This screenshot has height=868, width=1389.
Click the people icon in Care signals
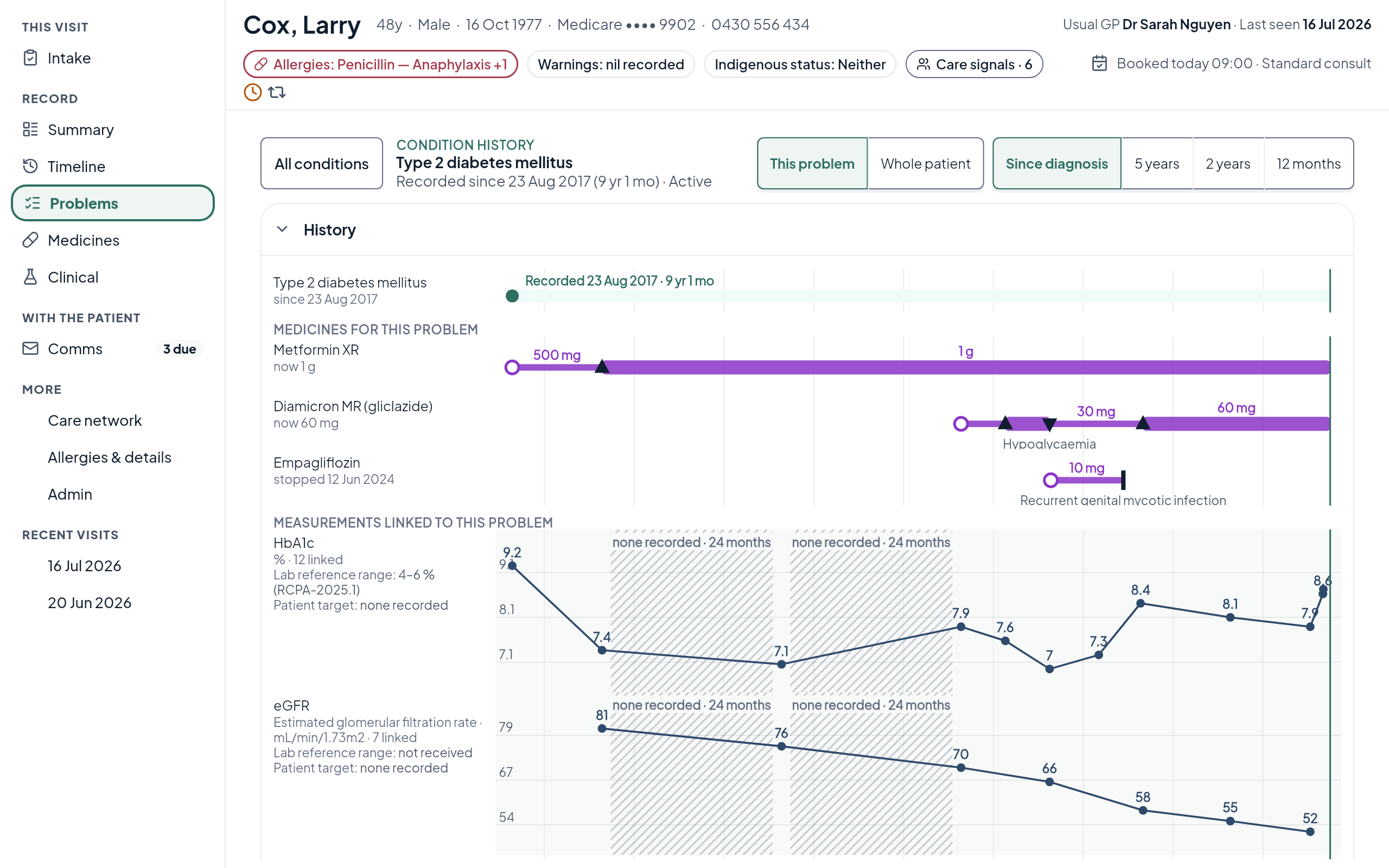pyautogui.click(x=923, y=65)
